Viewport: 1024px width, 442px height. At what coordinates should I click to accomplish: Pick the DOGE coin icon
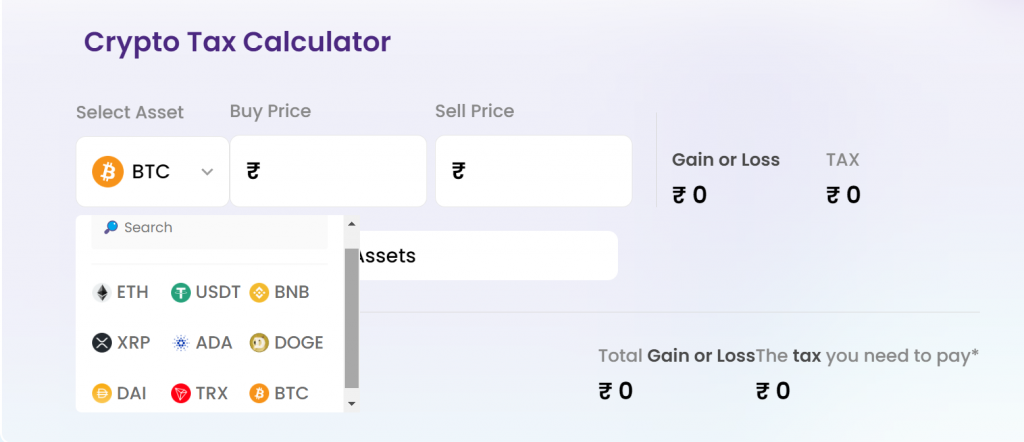[x=259, y=343]
